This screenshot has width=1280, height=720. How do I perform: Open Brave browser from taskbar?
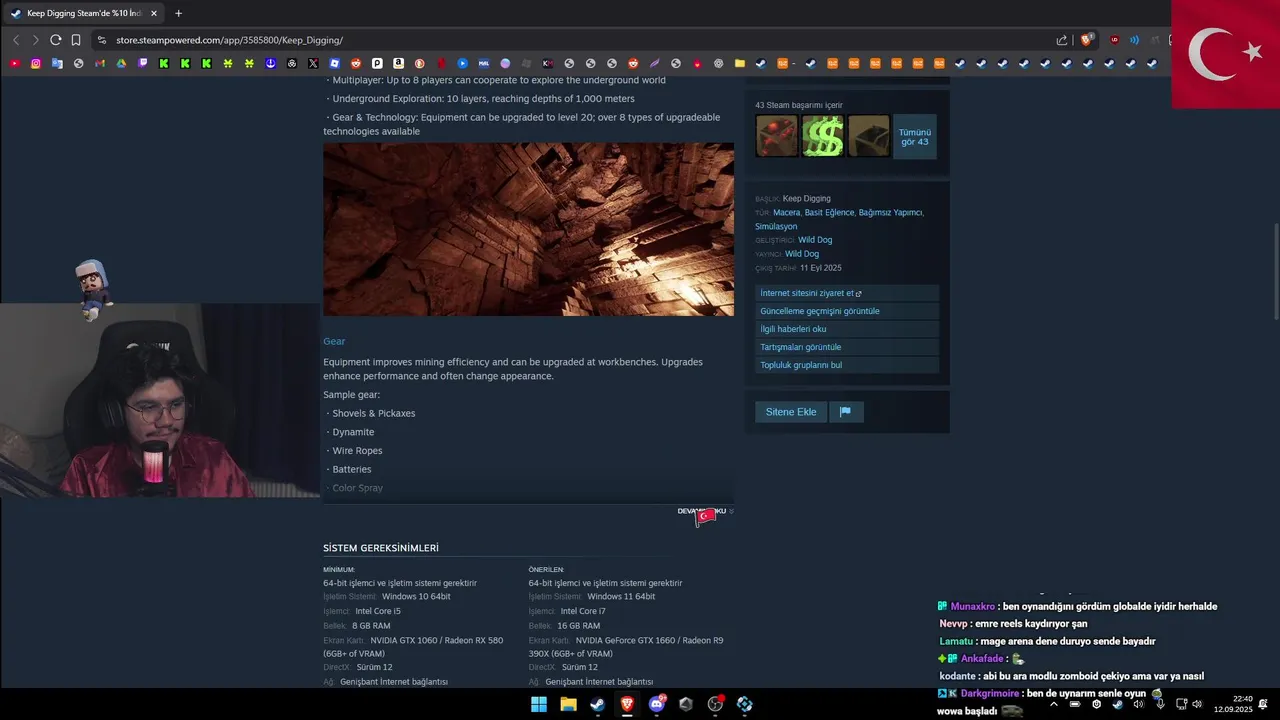click(x=627, y=704)
